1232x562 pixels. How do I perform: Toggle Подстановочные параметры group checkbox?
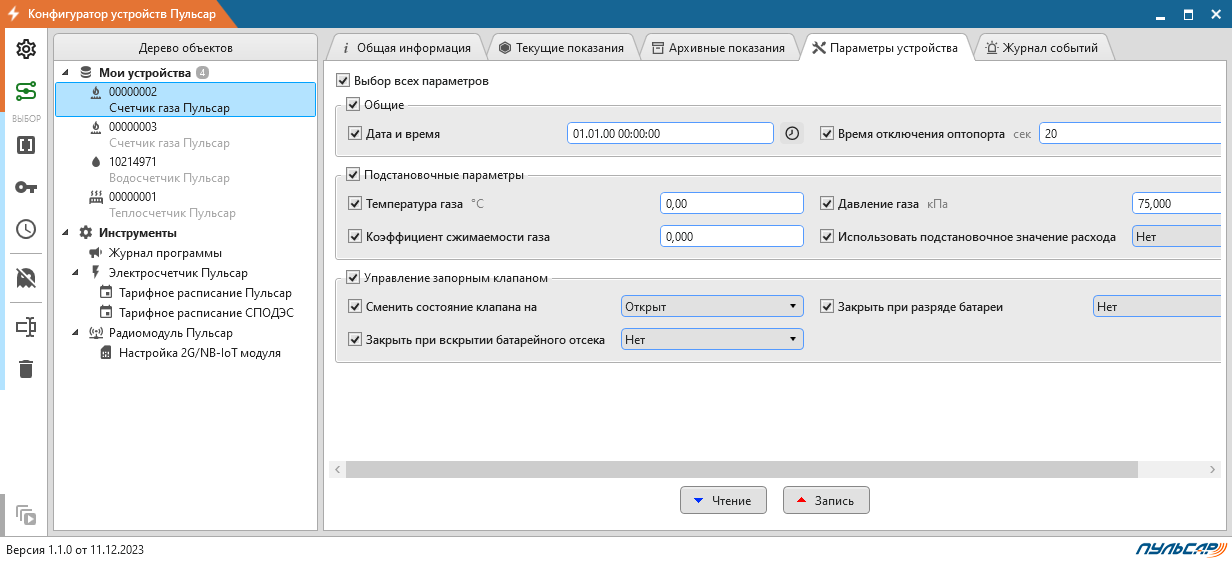(353, 175)
